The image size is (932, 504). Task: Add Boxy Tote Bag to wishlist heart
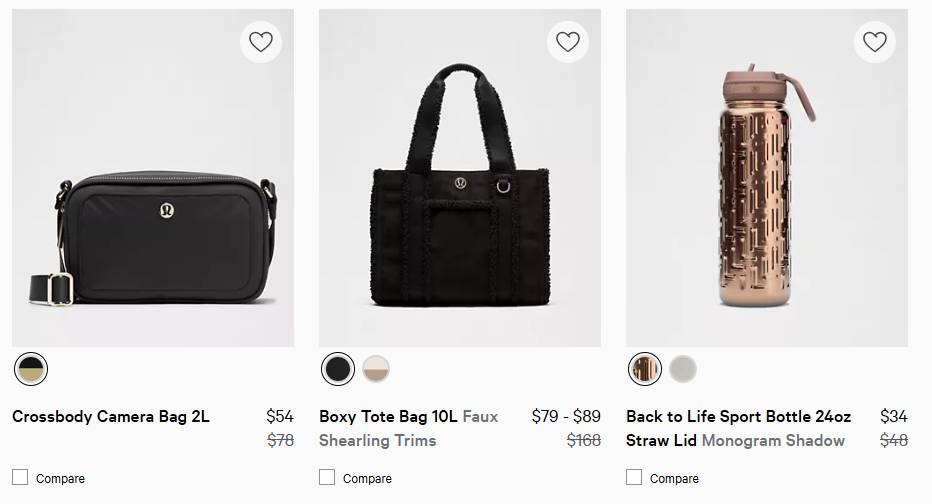pos(568,42)
